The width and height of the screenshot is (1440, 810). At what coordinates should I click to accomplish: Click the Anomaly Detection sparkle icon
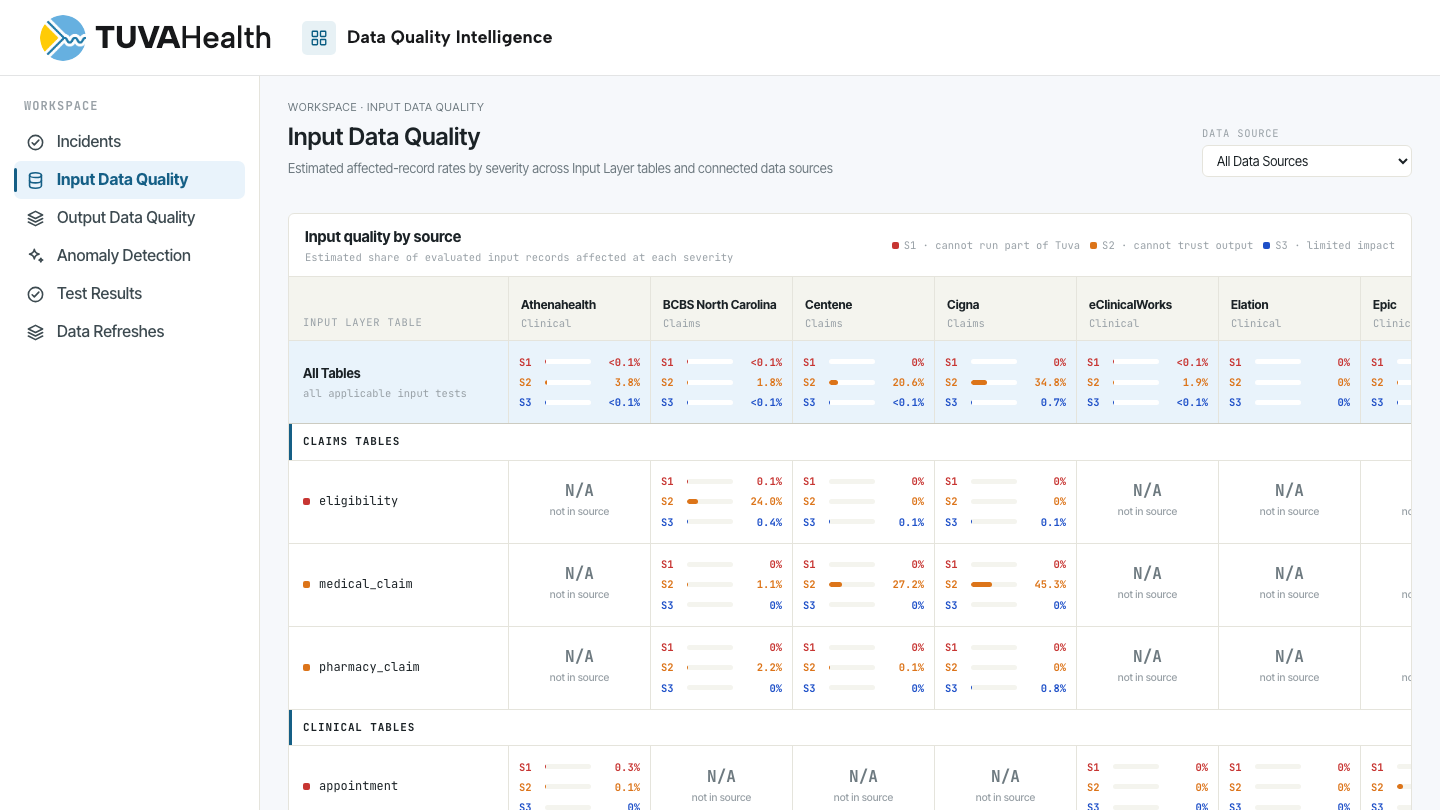(35, 256)
